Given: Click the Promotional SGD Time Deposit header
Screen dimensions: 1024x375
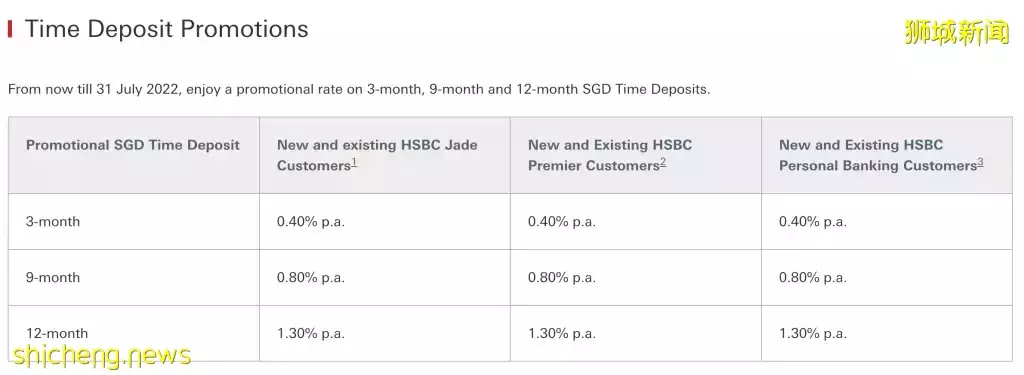Looking at the screenshot, I should (x=133, y=145).
